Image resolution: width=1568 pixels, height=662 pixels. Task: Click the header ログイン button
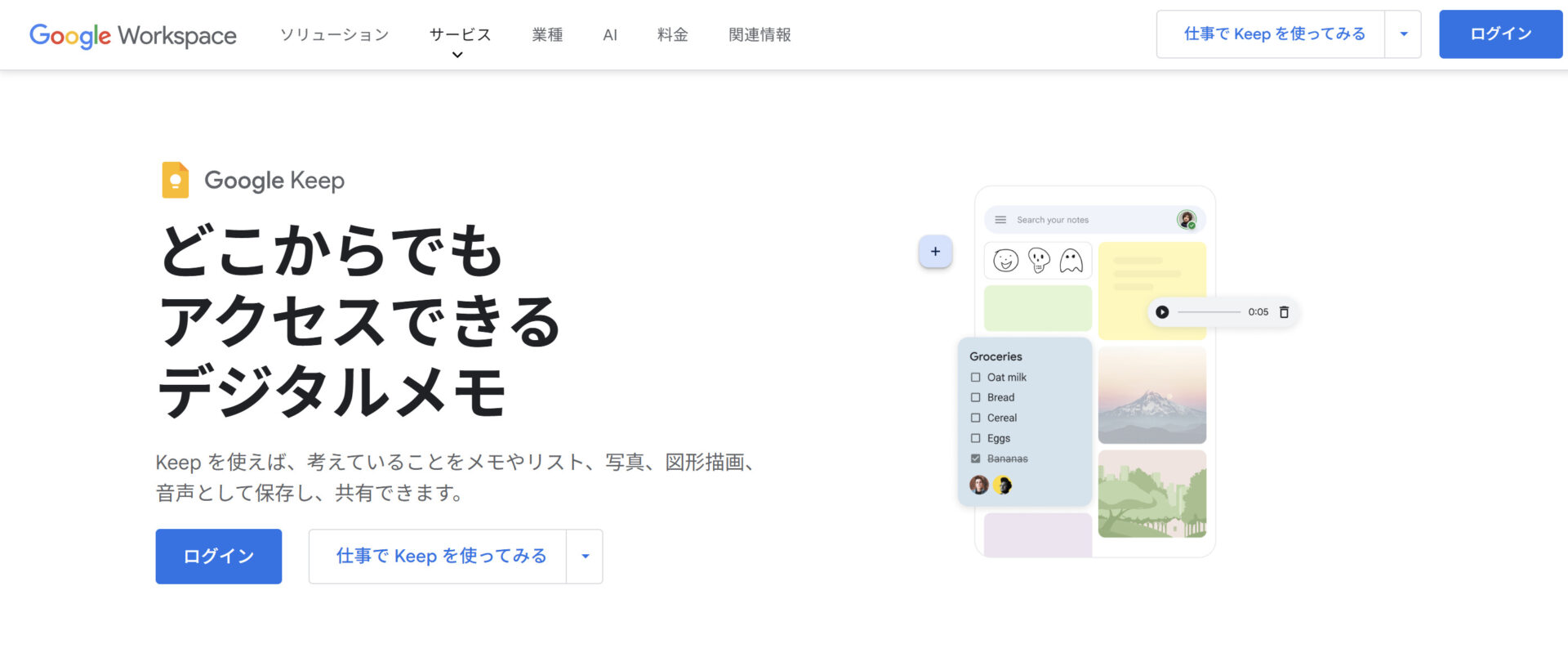tap(1500, 34)
